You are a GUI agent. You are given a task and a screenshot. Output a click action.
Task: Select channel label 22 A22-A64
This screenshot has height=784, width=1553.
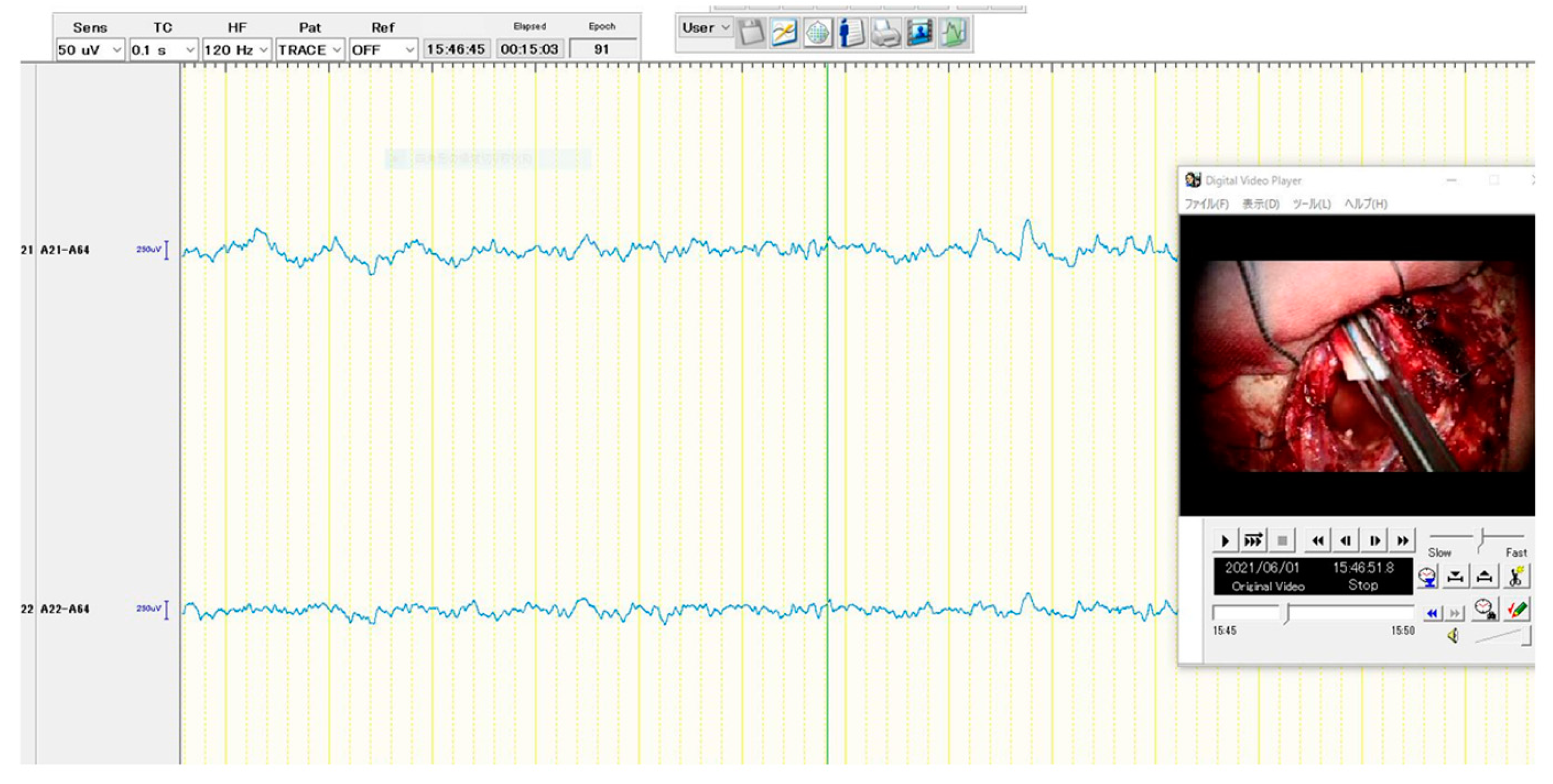(55, 609)
